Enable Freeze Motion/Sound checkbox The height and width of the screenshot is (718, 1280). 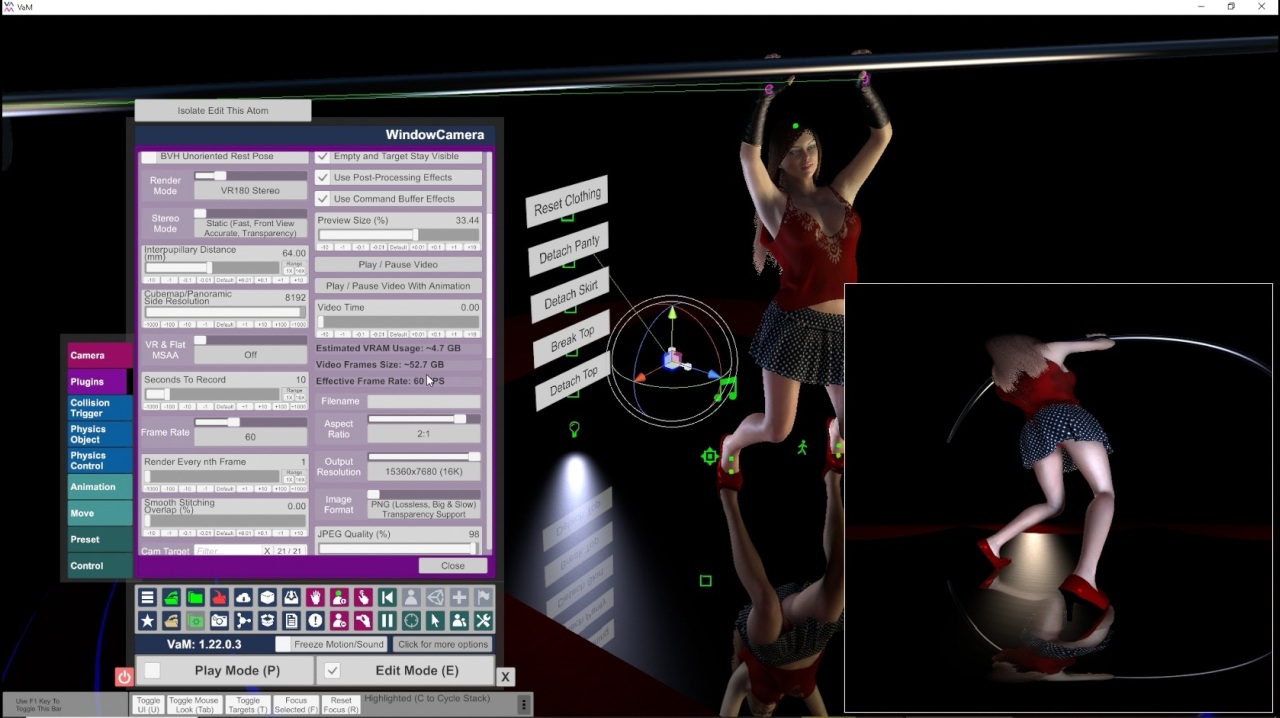click(283, 644)
